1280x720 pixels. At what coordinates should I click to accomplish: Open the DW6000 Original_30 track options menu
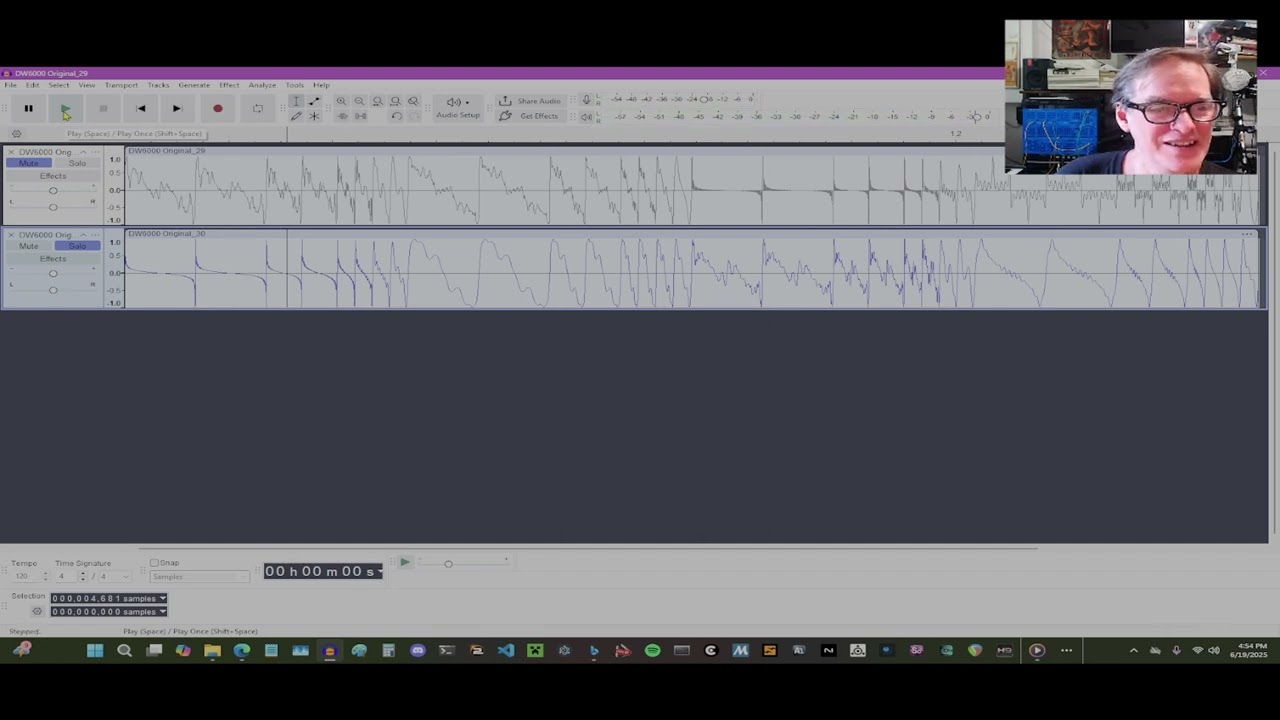coord(96,235)
